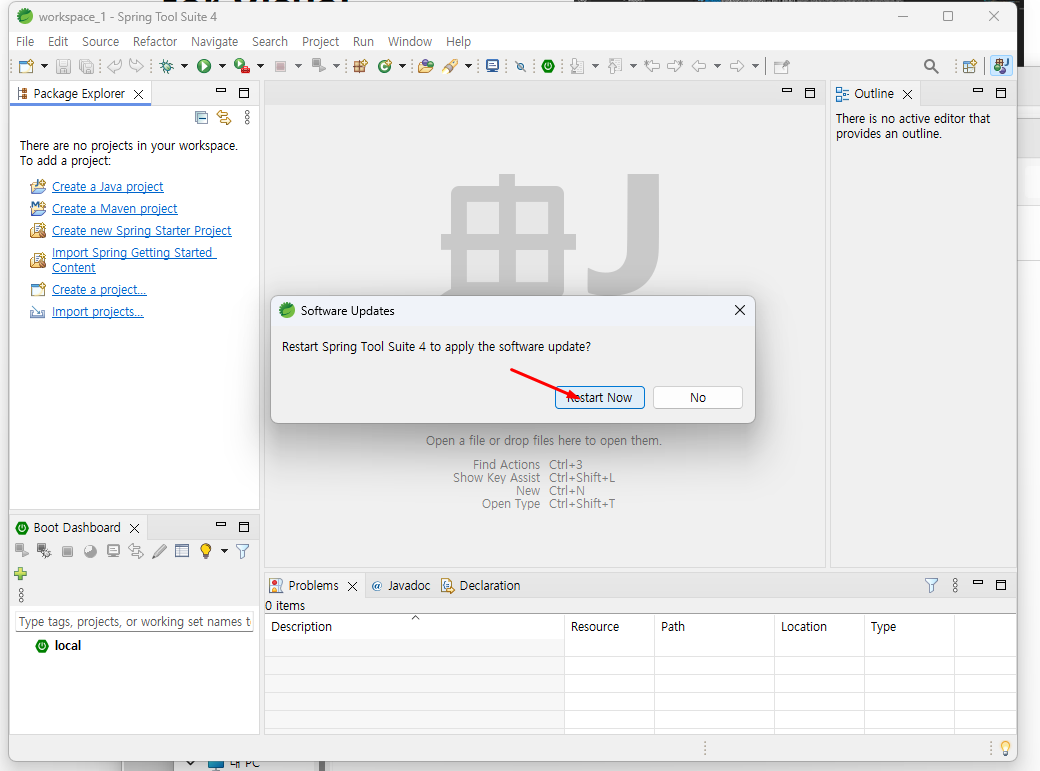Switch to the Declaration tab
Image resolution: width=1040 pixels, height=771 pixels.
coord(481,586)
